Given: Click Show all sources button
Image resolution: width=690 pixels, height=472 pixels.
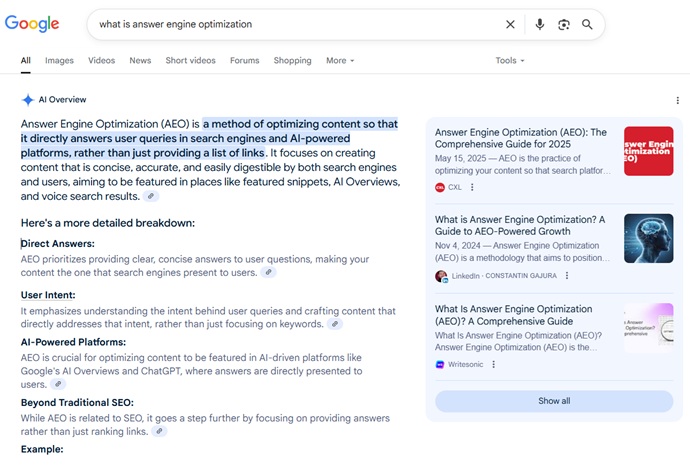Looking at the screenshot, I should point(554,401).
